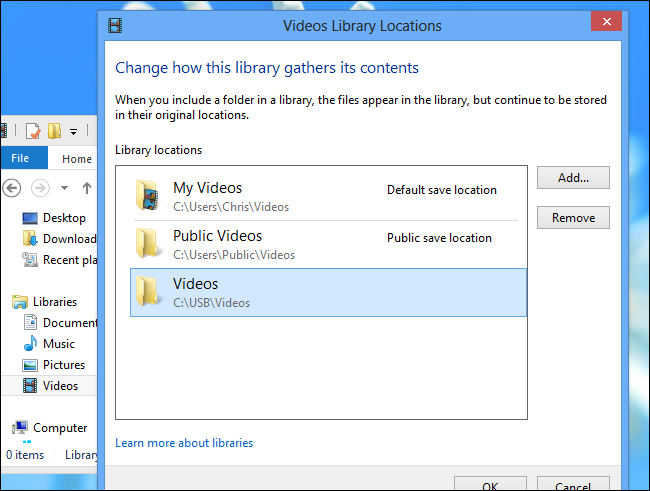Click the Up arrow in Explorer navigation
Image resolution: width=650 pixels, height=491 pixels.
[x=87, y=188]
